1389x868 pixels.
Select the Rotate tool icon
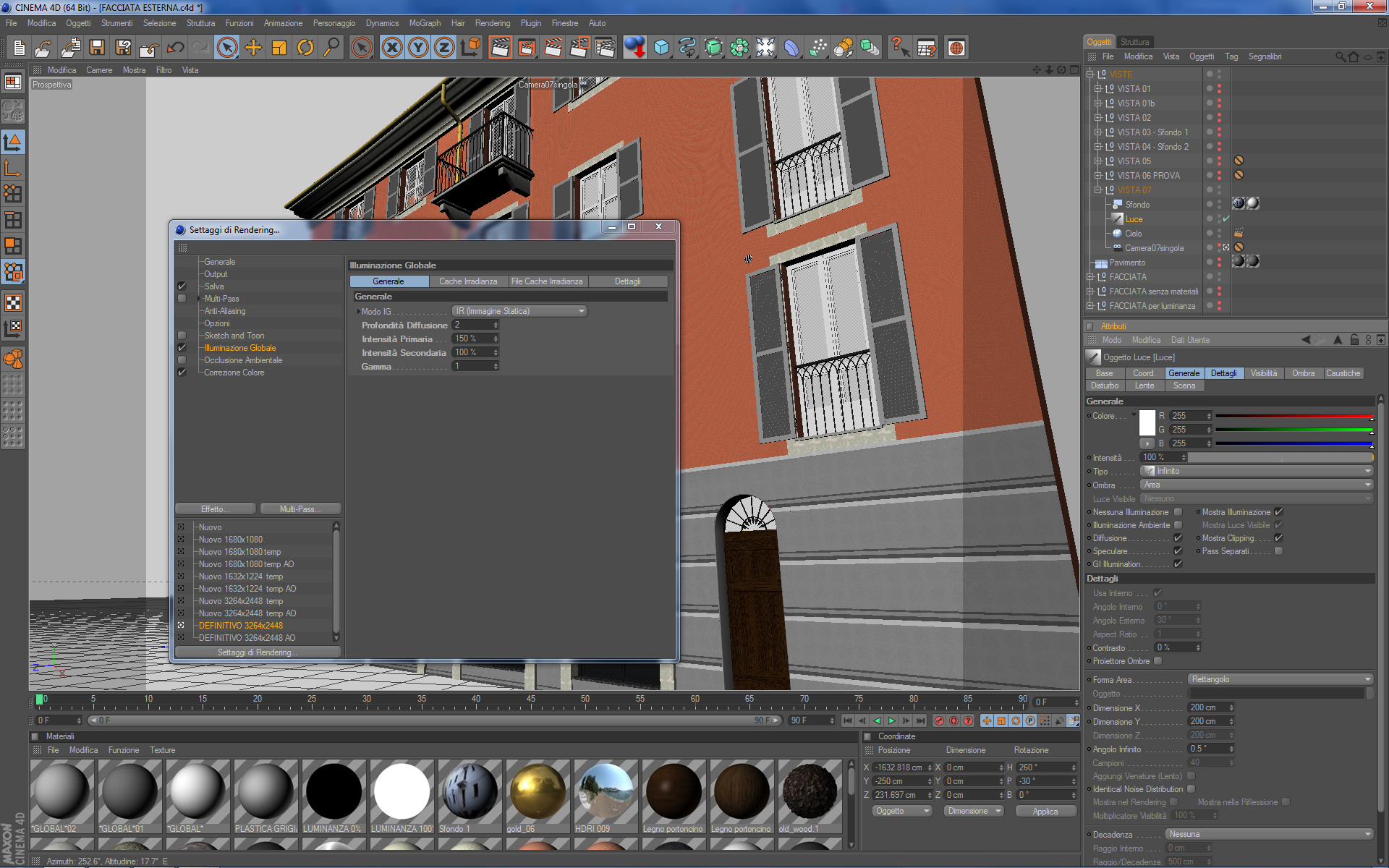(305, 48)
